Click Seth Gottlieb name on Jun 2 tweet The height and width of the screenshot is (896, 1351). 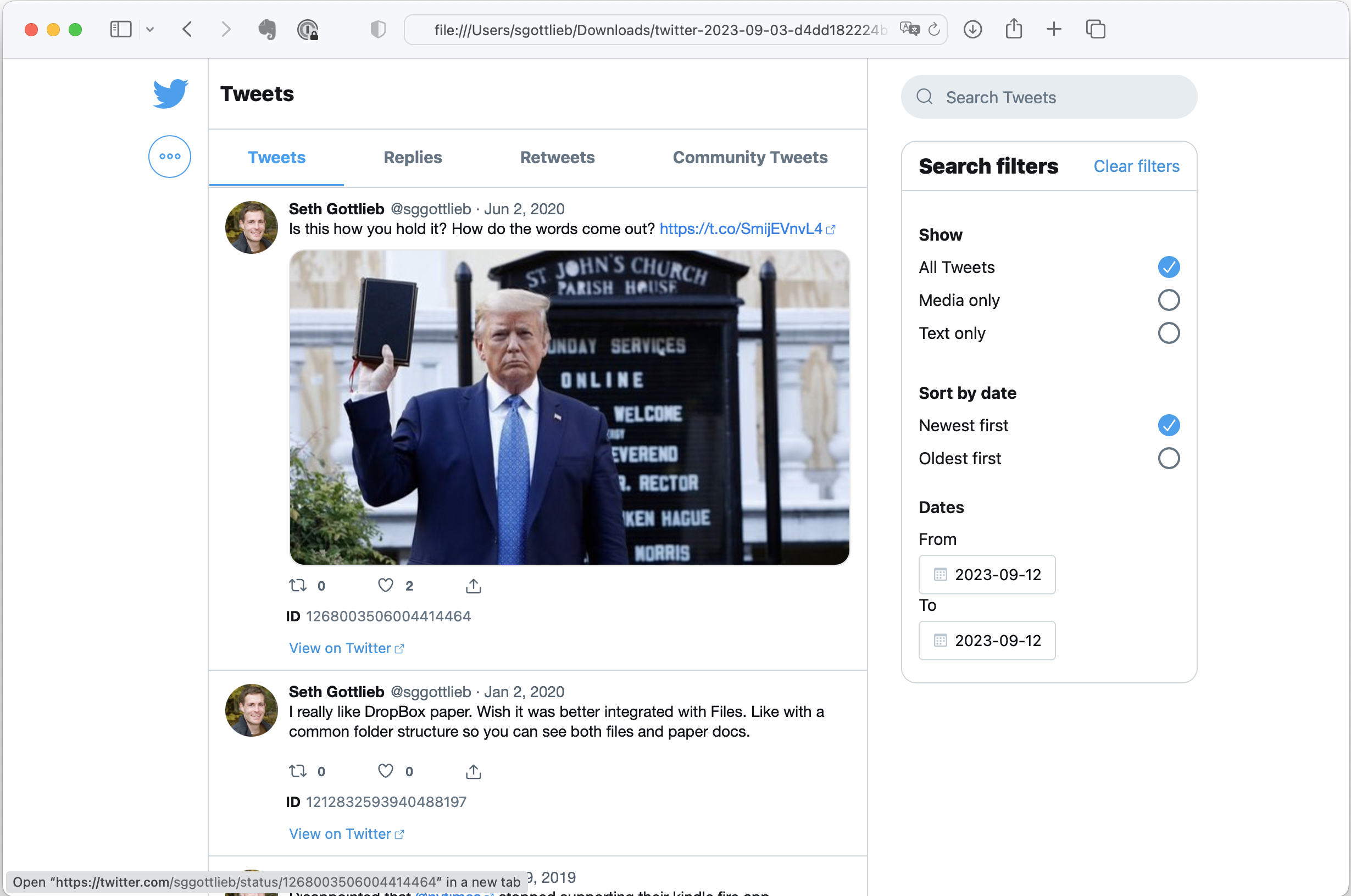coord(336,209)
